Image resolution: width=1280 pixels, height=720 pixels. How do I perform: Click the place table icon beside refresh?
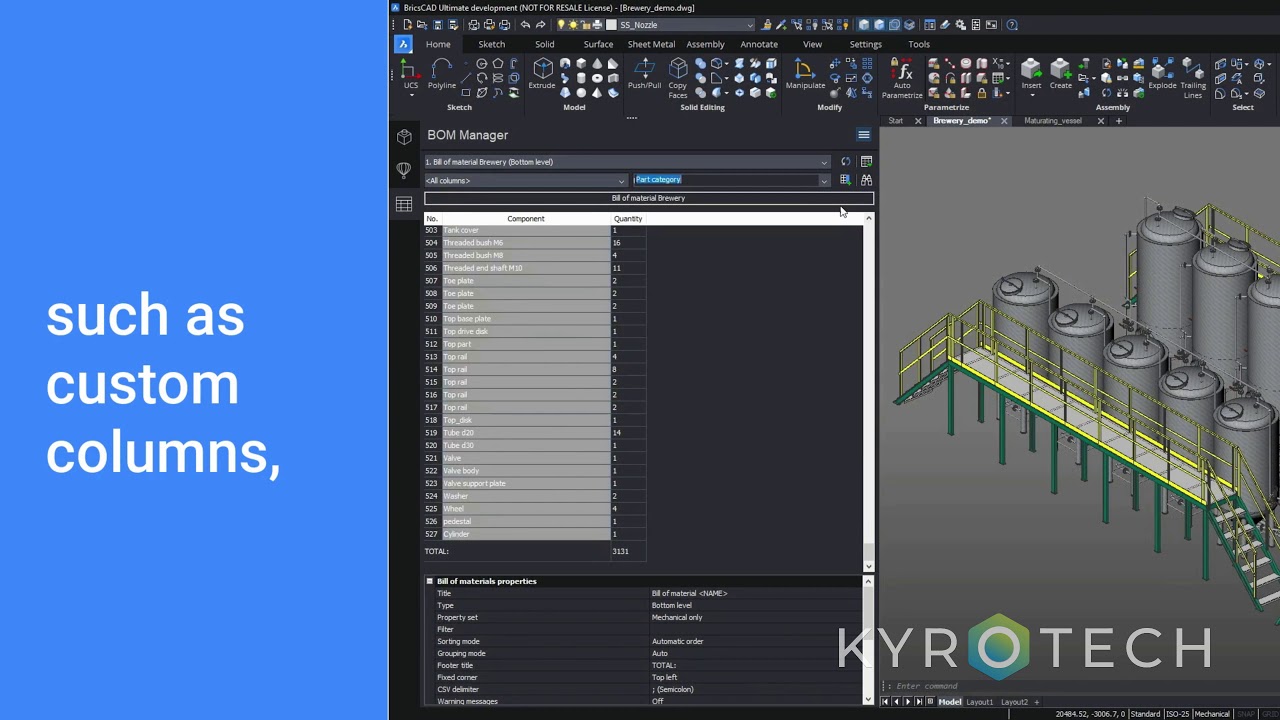866,161
